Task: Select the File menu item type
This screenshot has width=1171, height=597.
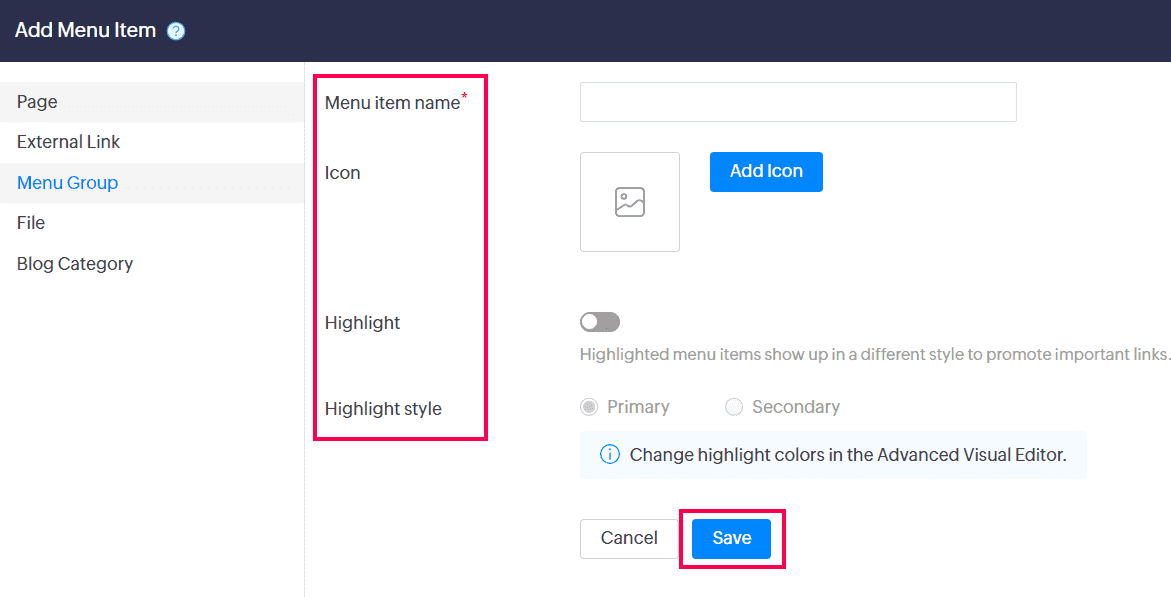Action: (152, 223)
